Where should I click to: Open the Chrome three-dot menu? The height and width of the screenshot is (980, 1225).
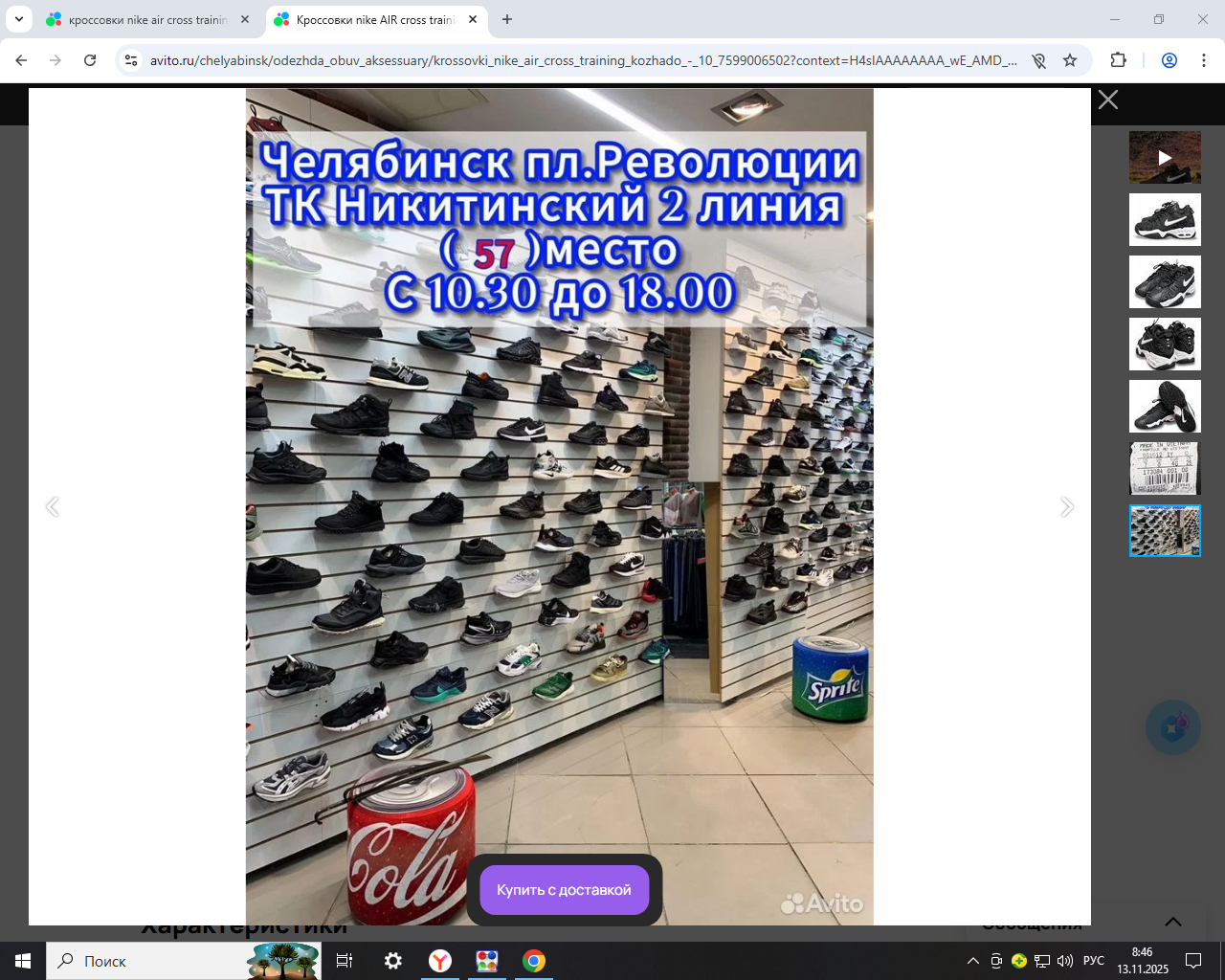1204,60
